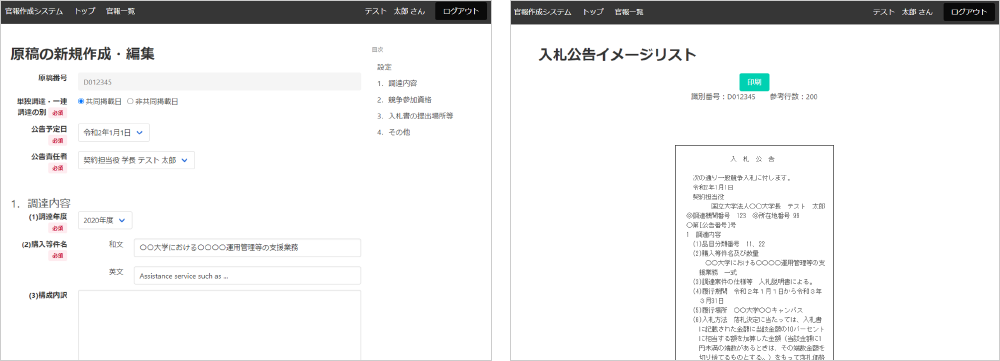Click 官報作成システム brand in right window

tap(542, 11)
